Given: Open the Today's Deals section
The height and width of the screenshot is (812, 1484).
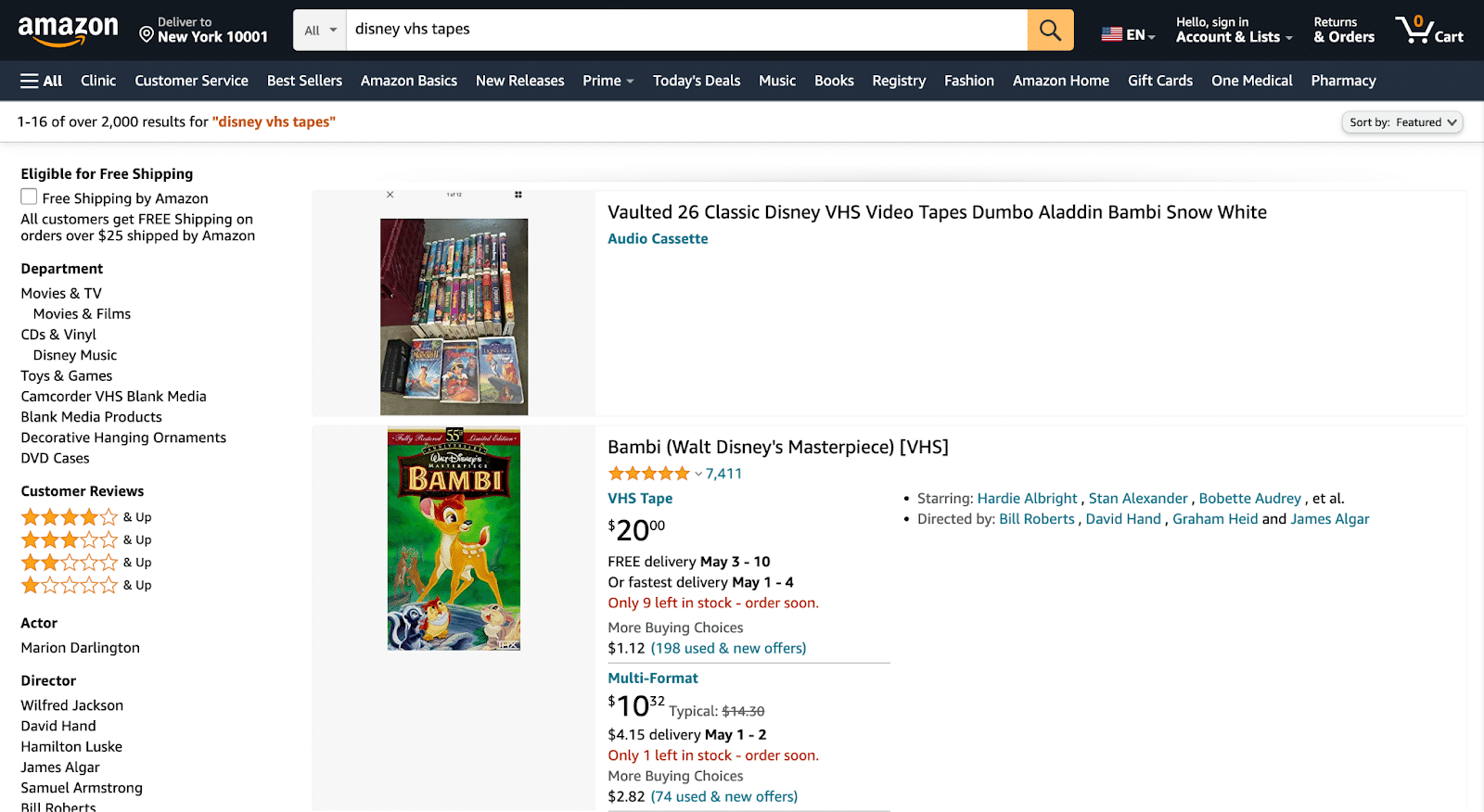Looking at the screenshot, I should [696, 81].
